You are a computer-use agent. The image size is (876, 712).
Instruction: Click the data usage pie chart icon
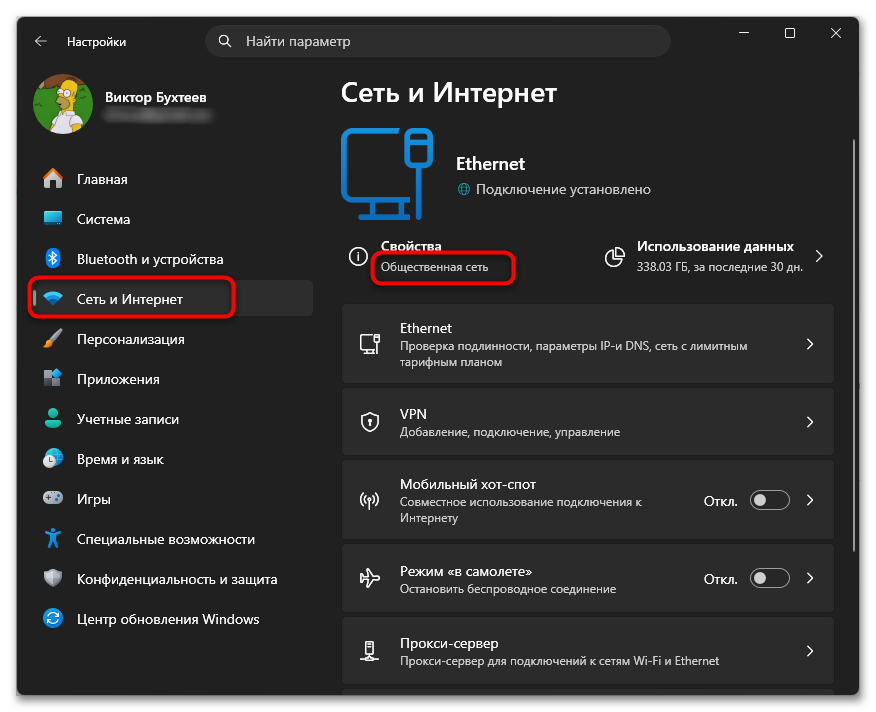615,257
